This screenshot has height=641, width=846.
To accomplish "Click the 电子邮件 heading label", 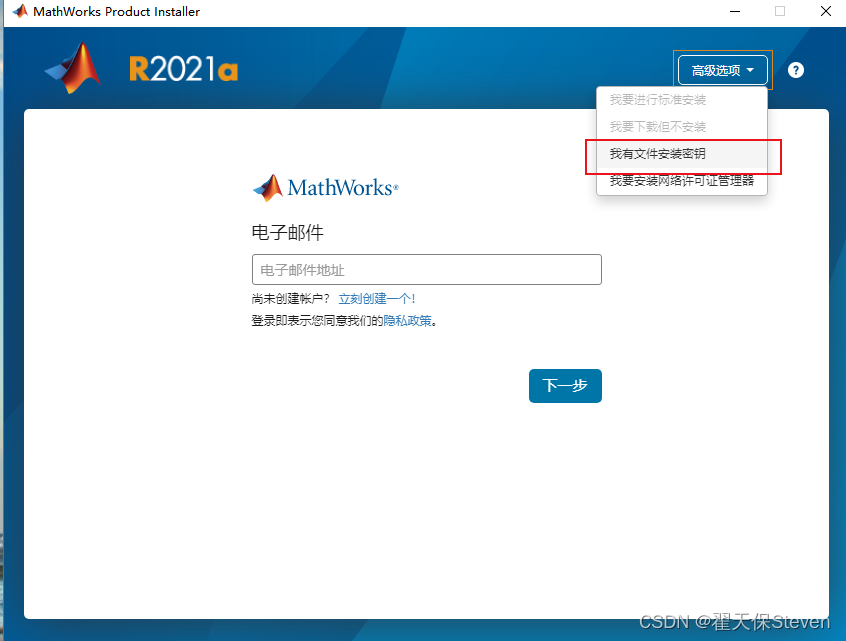I will [287, 233].
